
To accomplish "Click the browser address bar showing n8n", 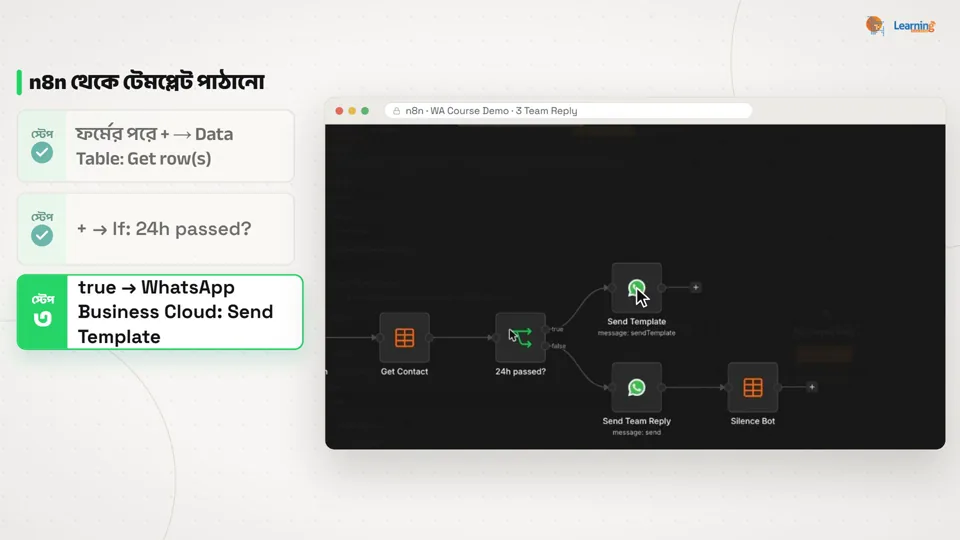I will coord(568,111).
